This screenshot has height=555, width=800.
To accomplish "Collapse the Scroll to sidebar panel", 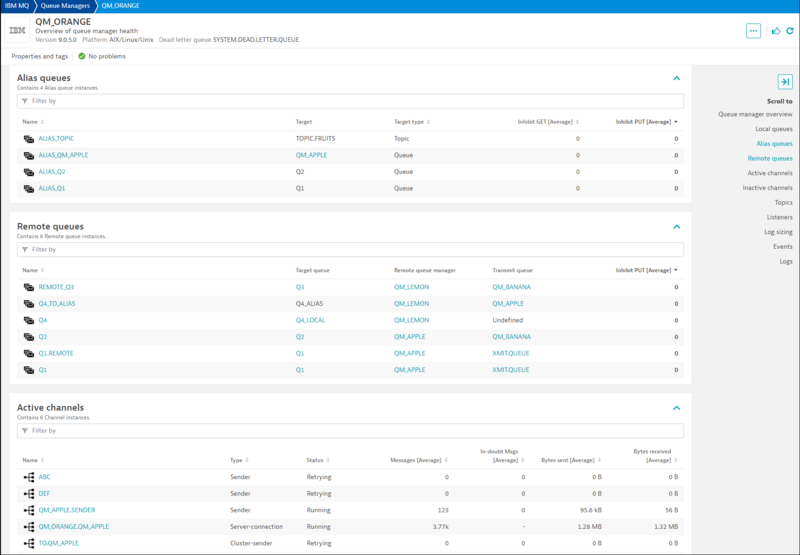I will (785, 82).
